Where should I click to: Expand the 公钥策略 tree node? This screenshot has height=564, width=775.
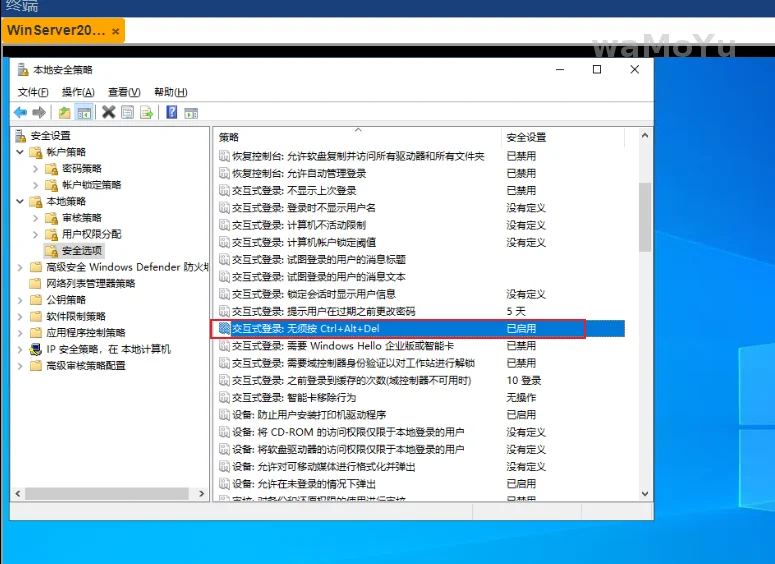20,300
